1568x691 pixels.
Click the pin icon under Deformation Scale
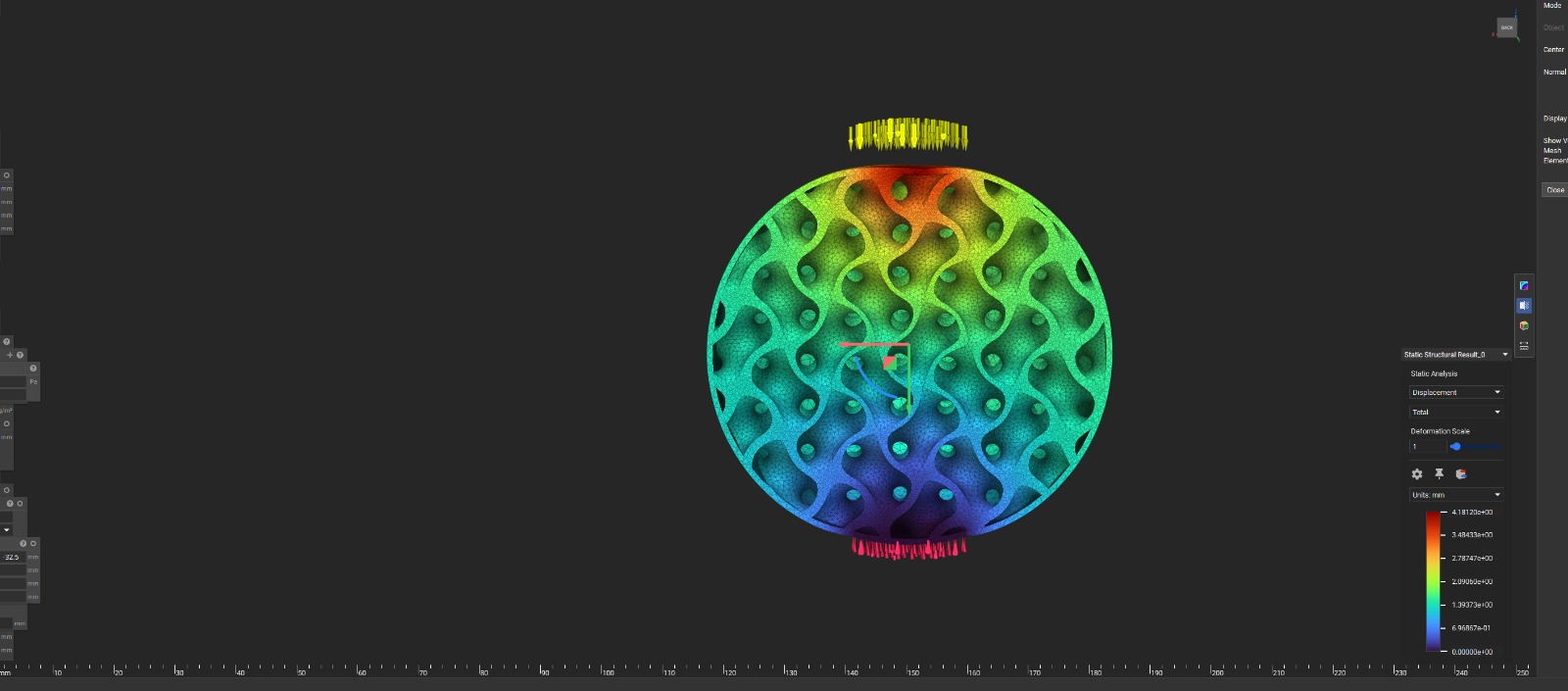coord(1439,474)
